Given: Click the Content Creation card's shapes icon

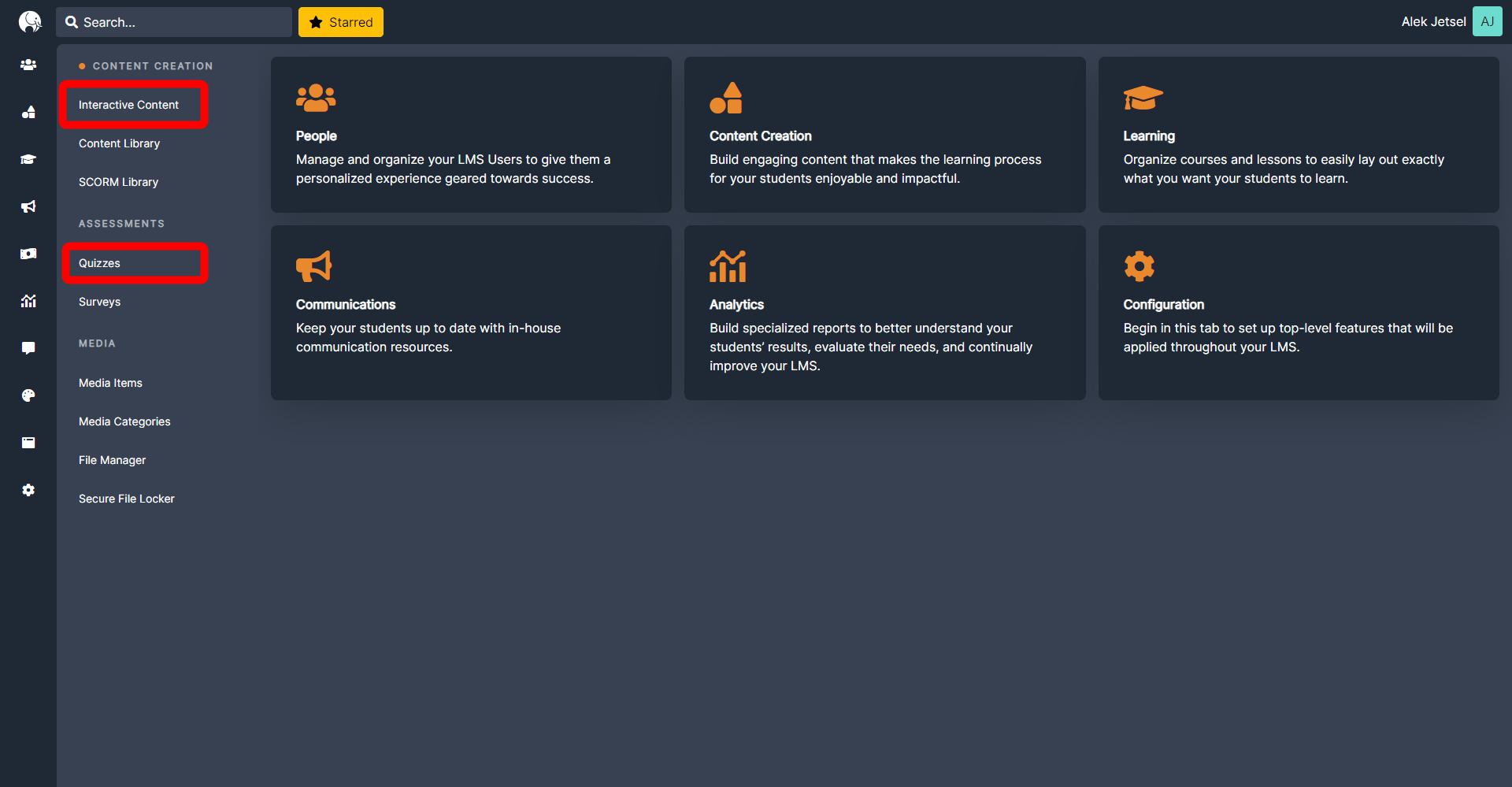Looking at the screenshot, I should [726, 98].
